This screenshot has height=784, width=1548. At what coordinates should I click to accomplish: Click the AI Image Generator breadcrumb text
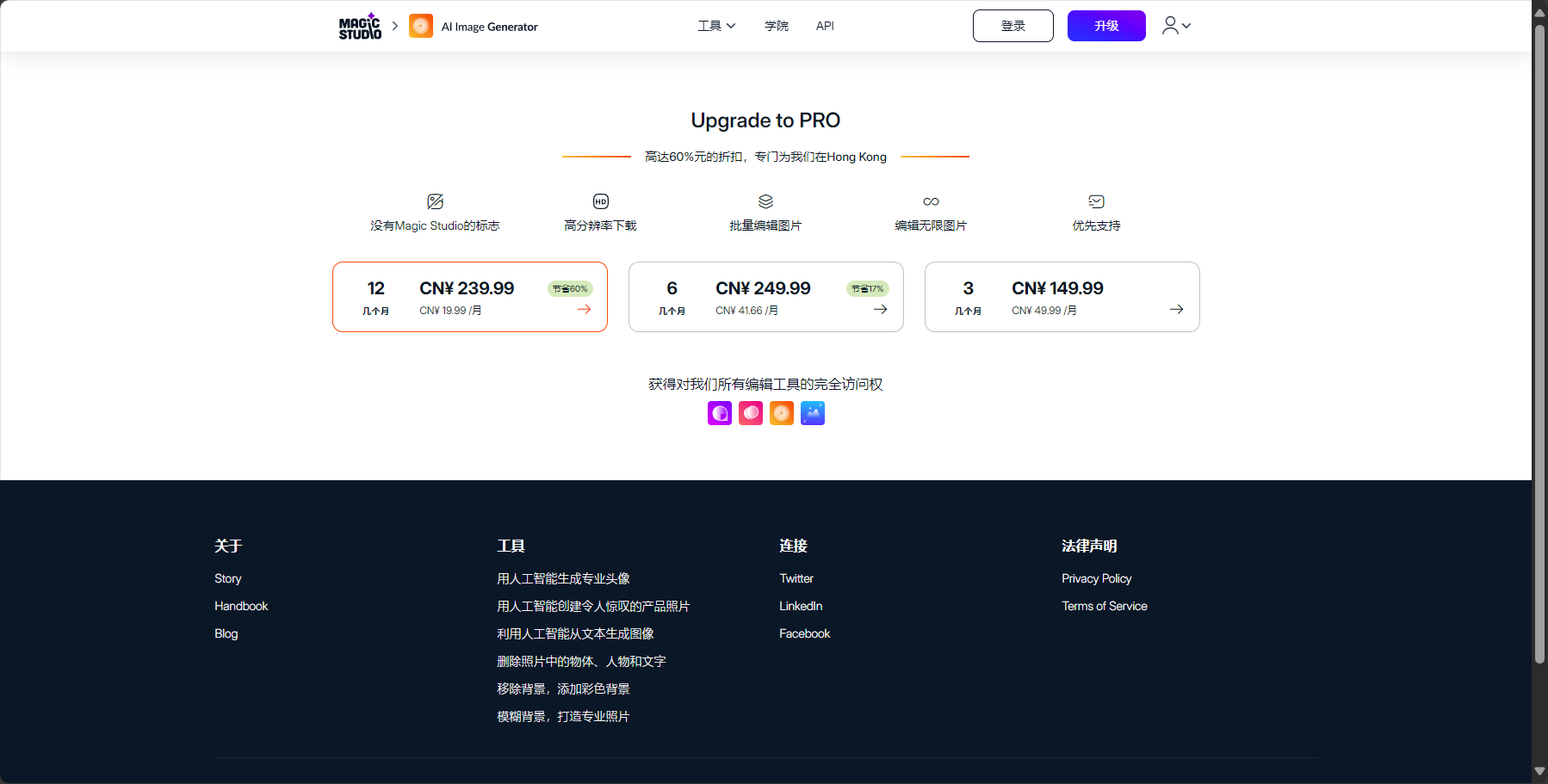[489, 27]
